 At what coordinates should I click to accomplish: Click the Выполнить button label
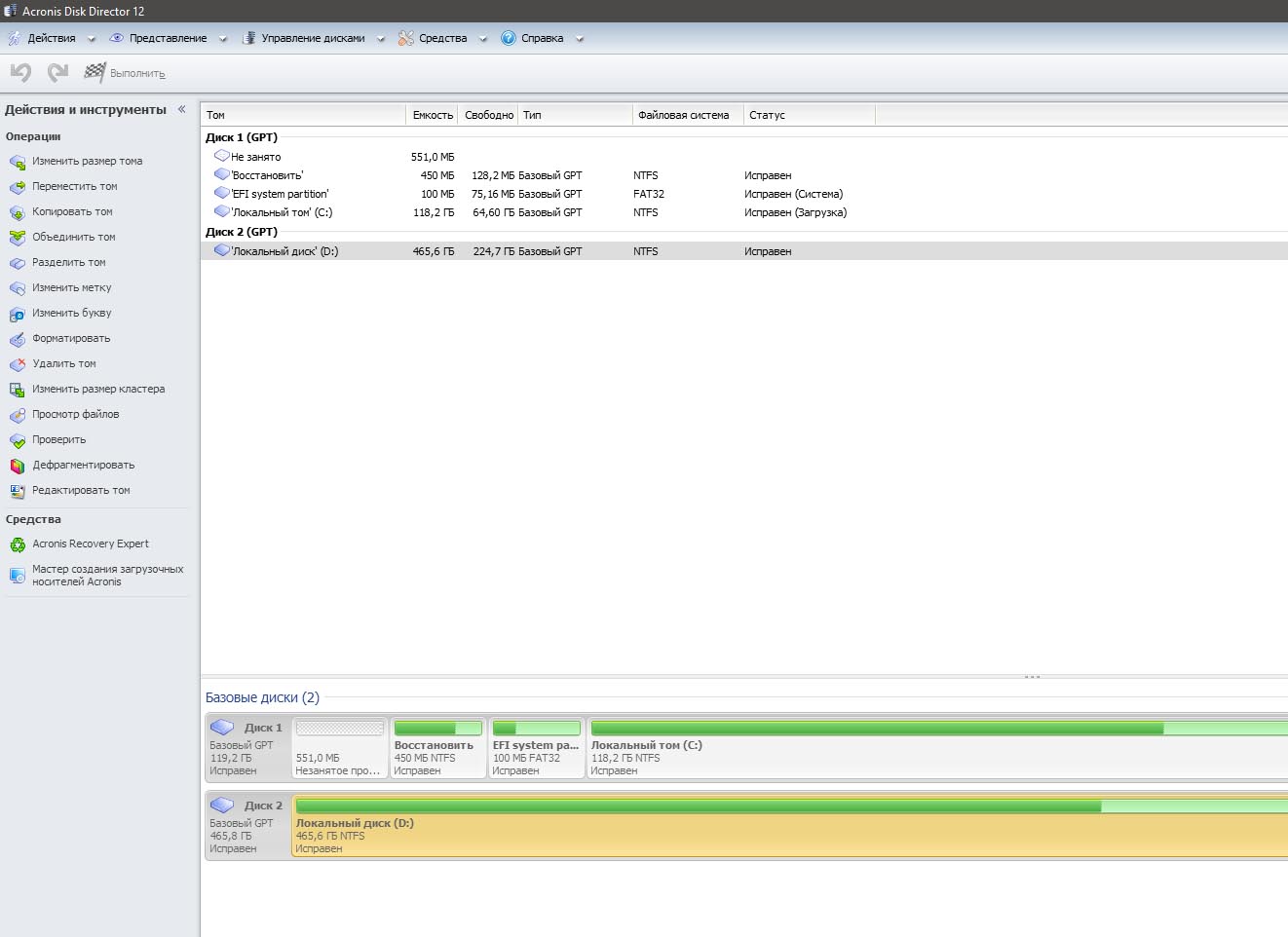pos(137,73)
